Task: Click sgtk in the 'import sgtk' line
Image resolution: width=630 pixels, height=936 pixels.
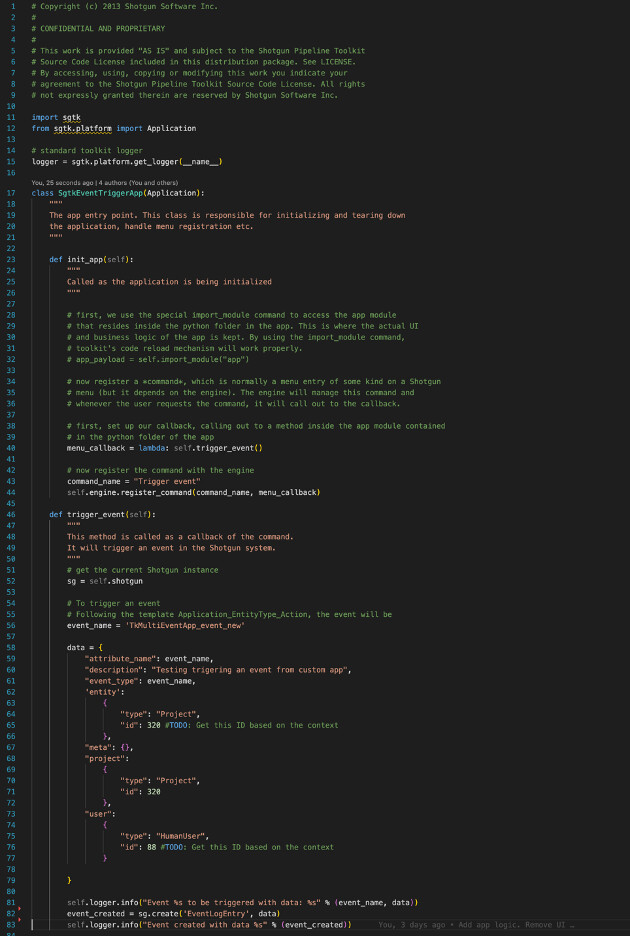Action: [x=71, y=118]
